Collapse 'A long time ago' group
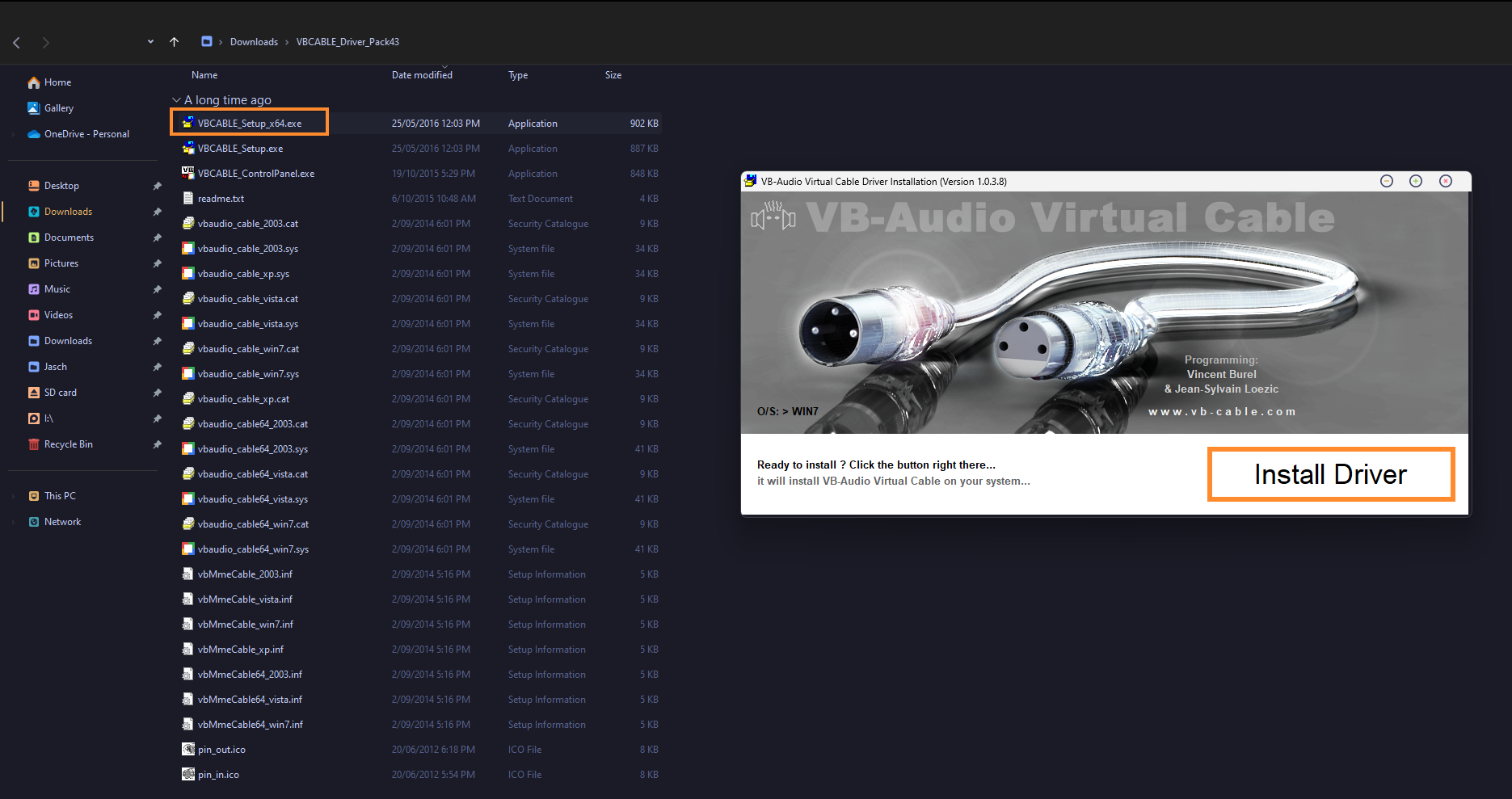Screen dimensions: 1512x799 point(176,100)
